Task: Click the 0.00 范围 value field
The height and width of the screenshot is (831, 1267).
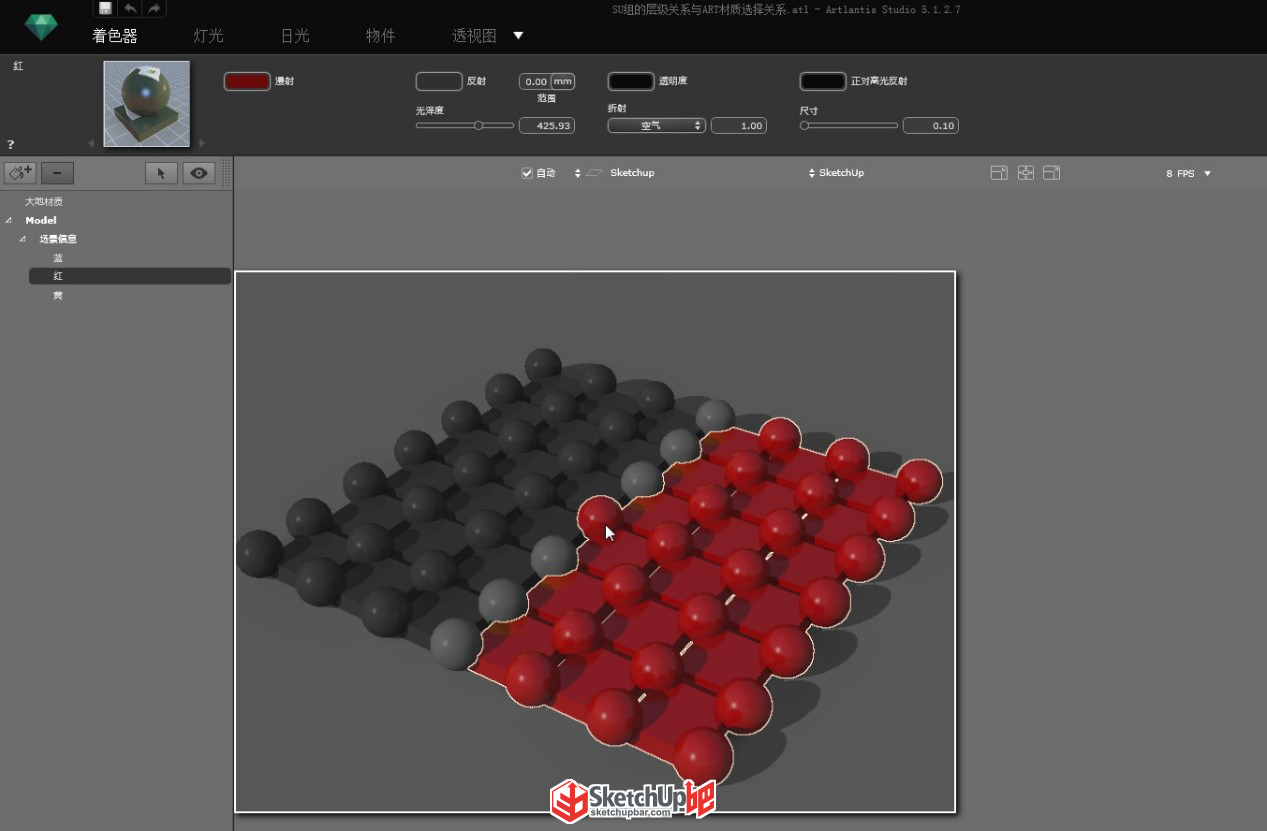Action: [x=536, y=82]
